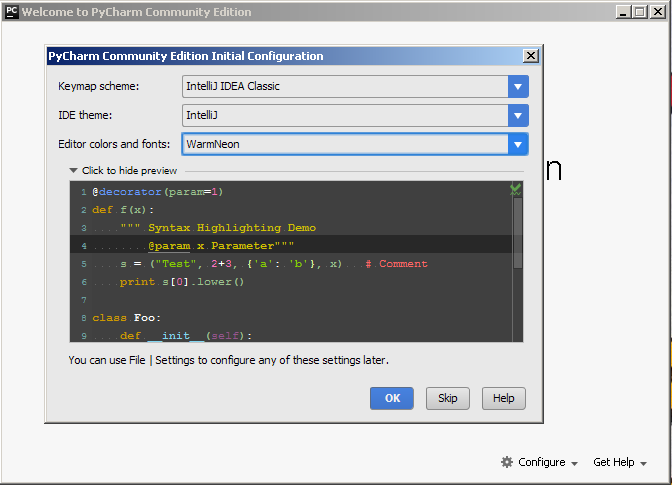
Task: Click the OK button
Action: point(392,398)
